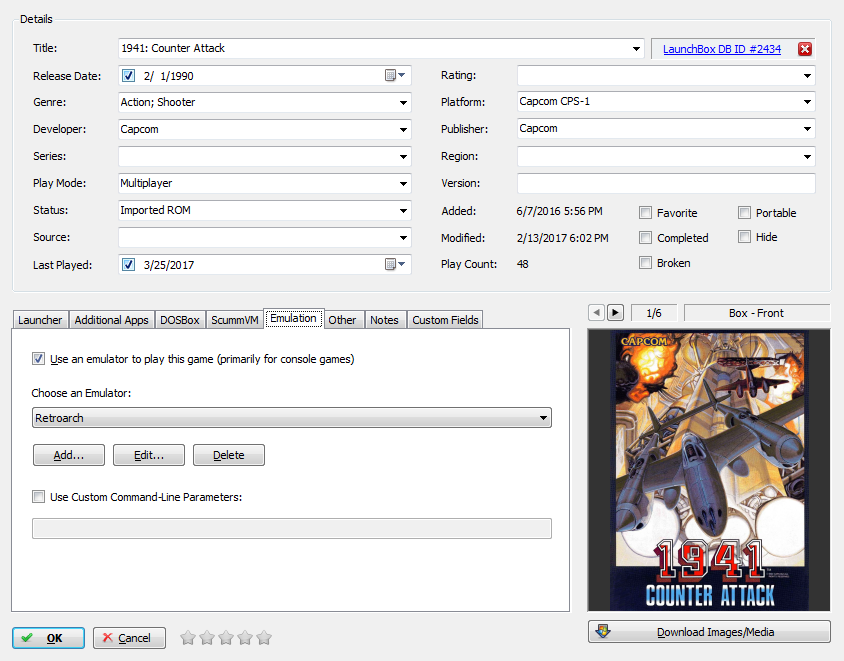The width and height of the screenshot is (844, 661).
Task: Expand the Genre dropdown
Action: (403, 102)
